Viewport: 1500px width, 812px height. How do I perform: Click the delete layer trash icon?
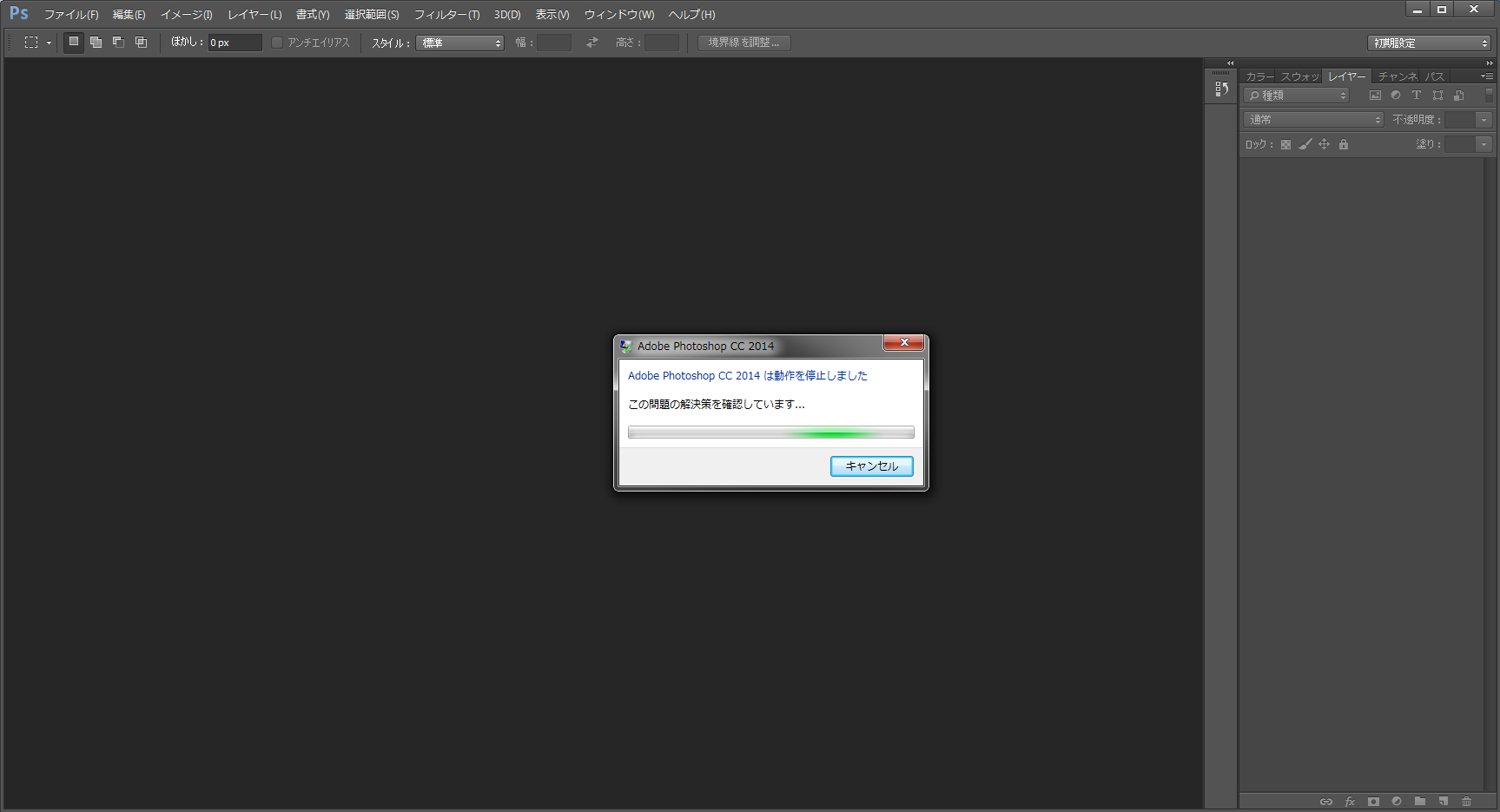click(1467, 802)
